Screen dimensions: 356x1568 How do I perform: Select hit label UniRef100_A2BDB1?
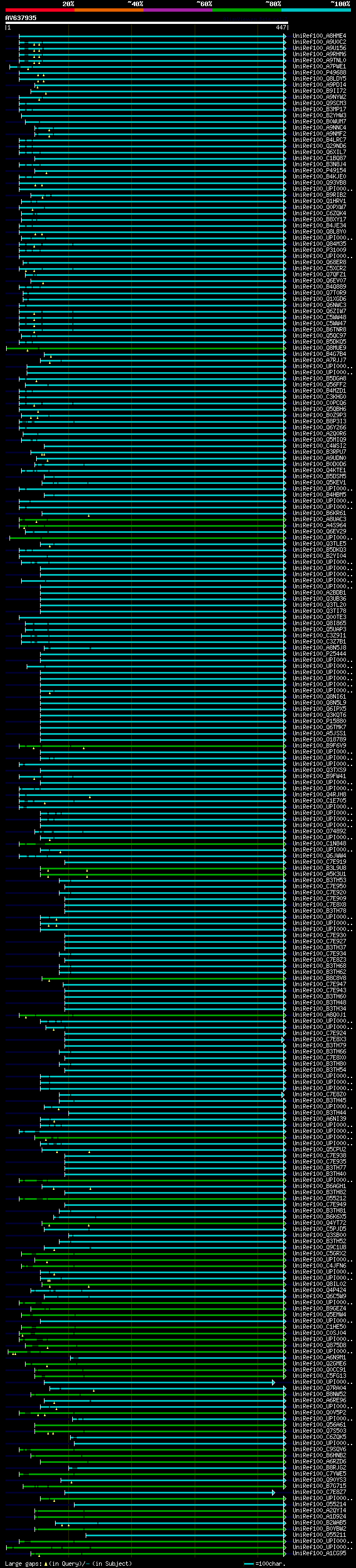(319, 593)
